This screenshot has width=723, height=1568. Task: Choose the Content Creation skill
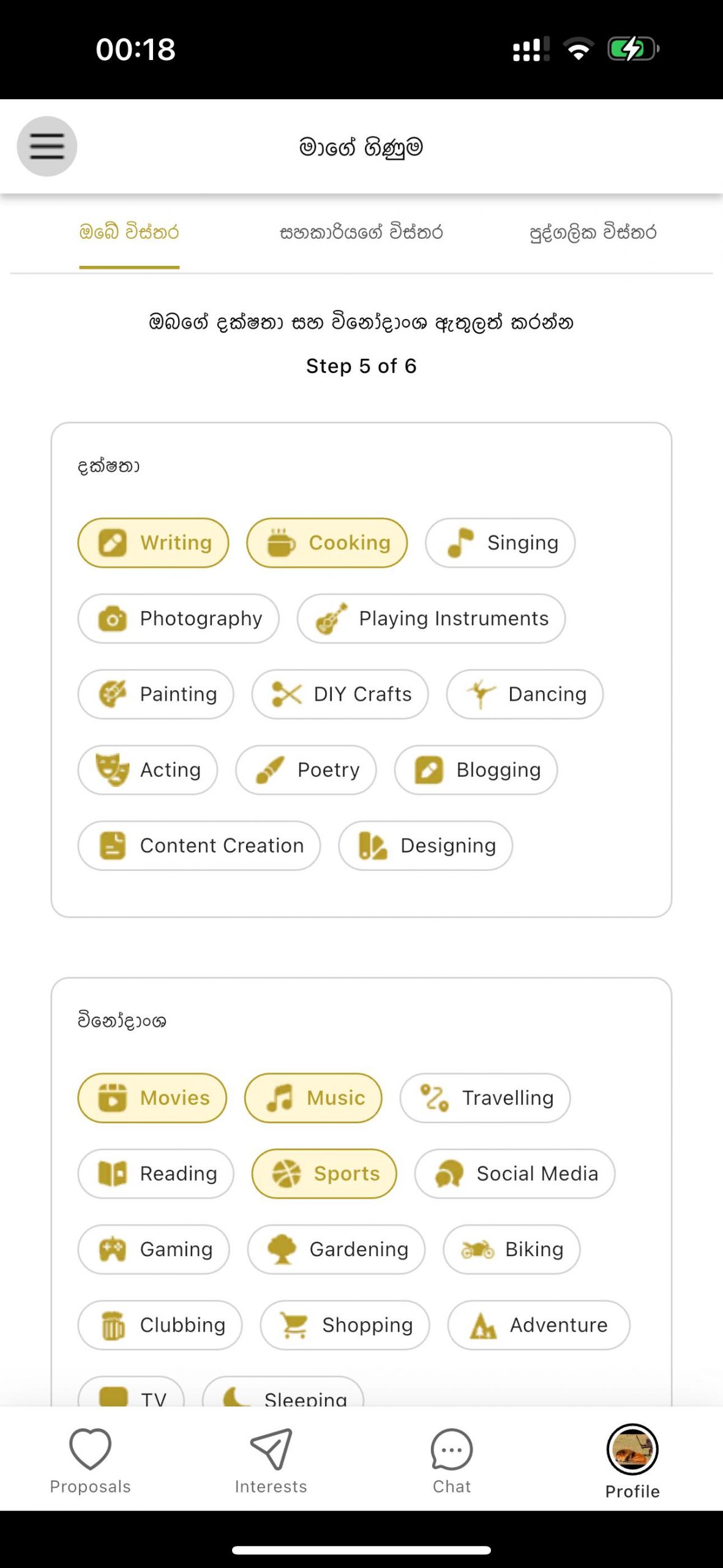tap(199, 845)
